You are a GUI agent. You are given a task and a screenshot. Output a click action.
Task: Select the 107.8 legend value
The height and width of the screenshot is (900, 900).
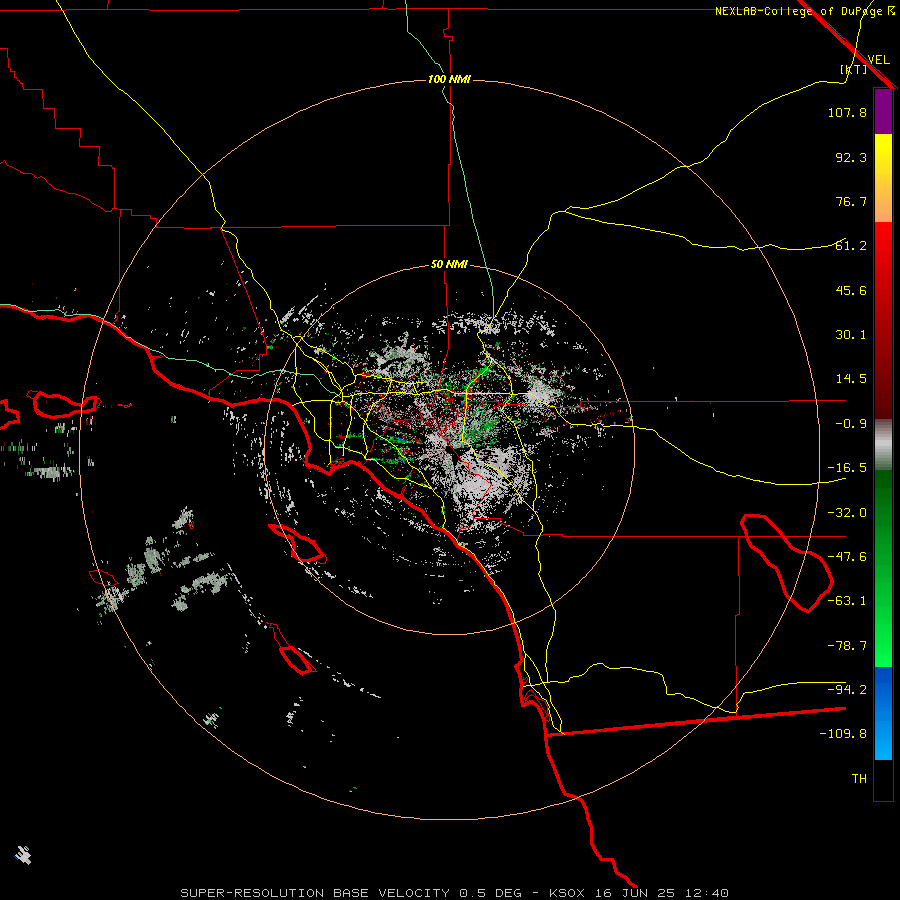pyautogui.click(x=847, y=112)
